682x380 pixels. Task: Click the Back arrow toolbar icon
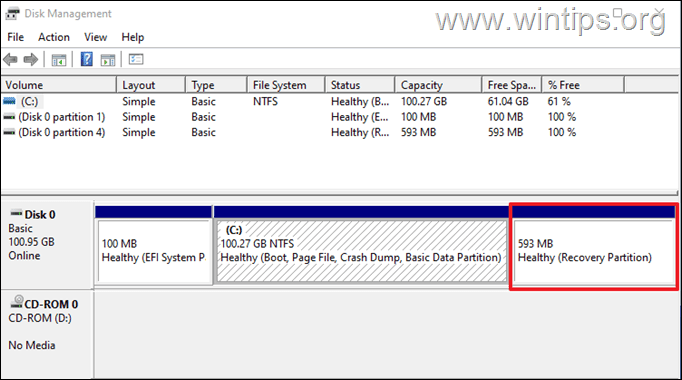10,59
